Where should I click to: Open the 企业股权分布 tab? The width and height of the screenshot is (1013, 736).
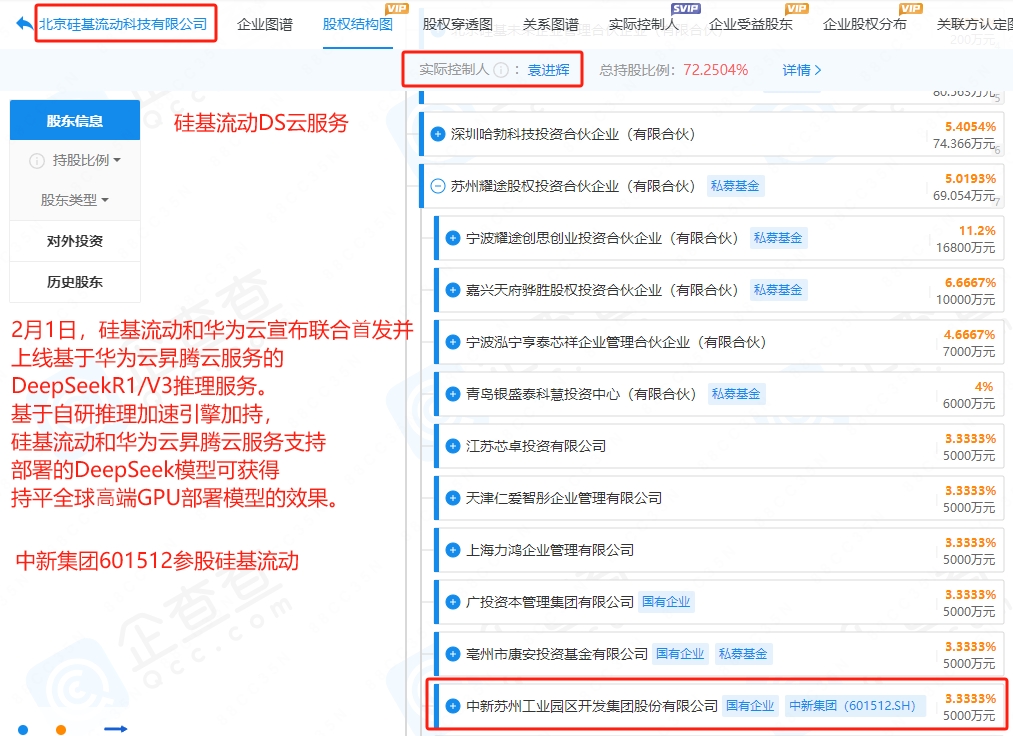pos(864,25)
